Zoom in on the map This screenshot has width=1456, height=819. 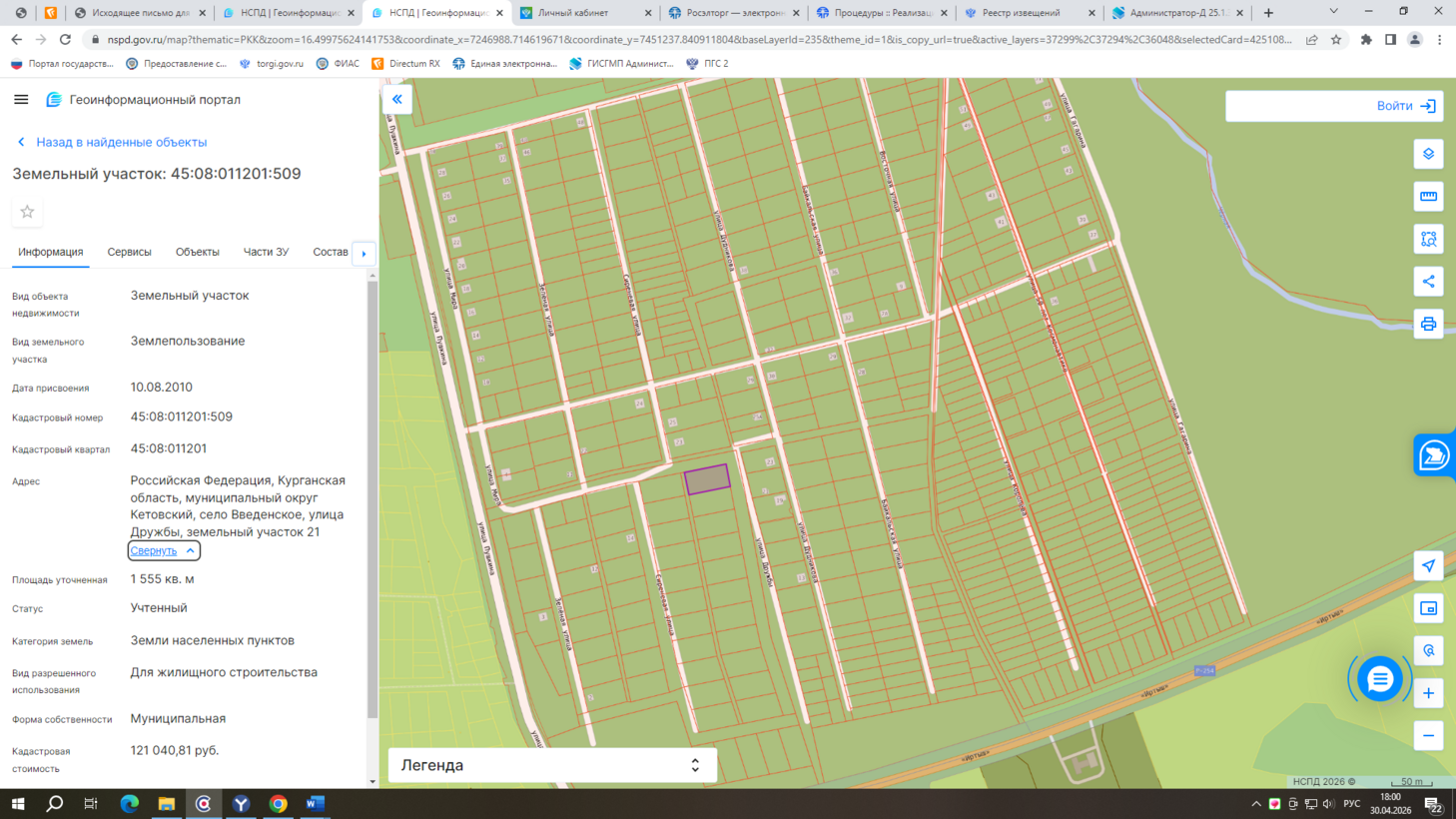point(1428,693)
